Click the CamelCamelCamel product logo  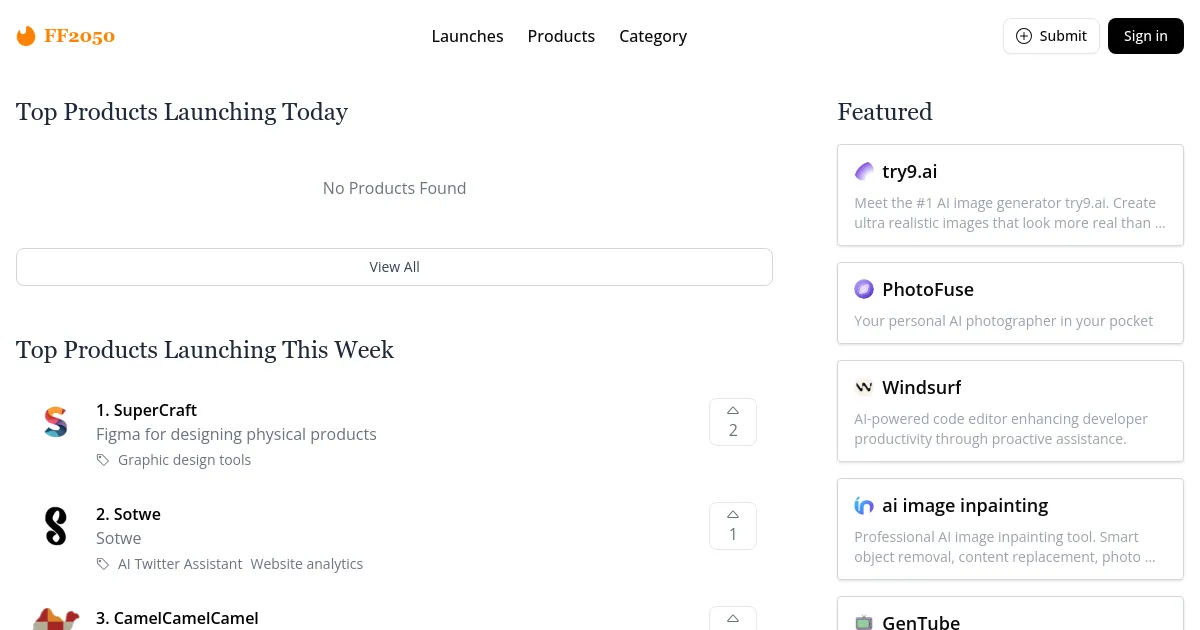tap(56, 620)
